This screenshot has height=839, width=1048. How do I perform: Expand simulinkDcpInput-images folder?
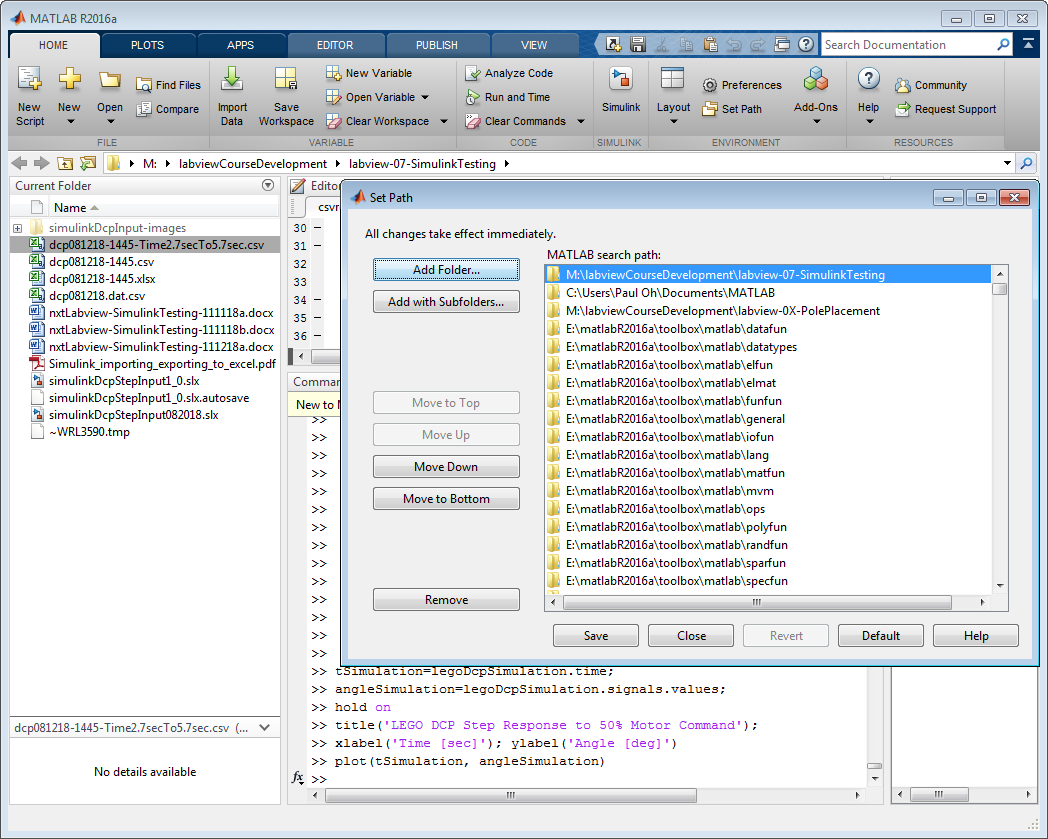tap(17, 228)
